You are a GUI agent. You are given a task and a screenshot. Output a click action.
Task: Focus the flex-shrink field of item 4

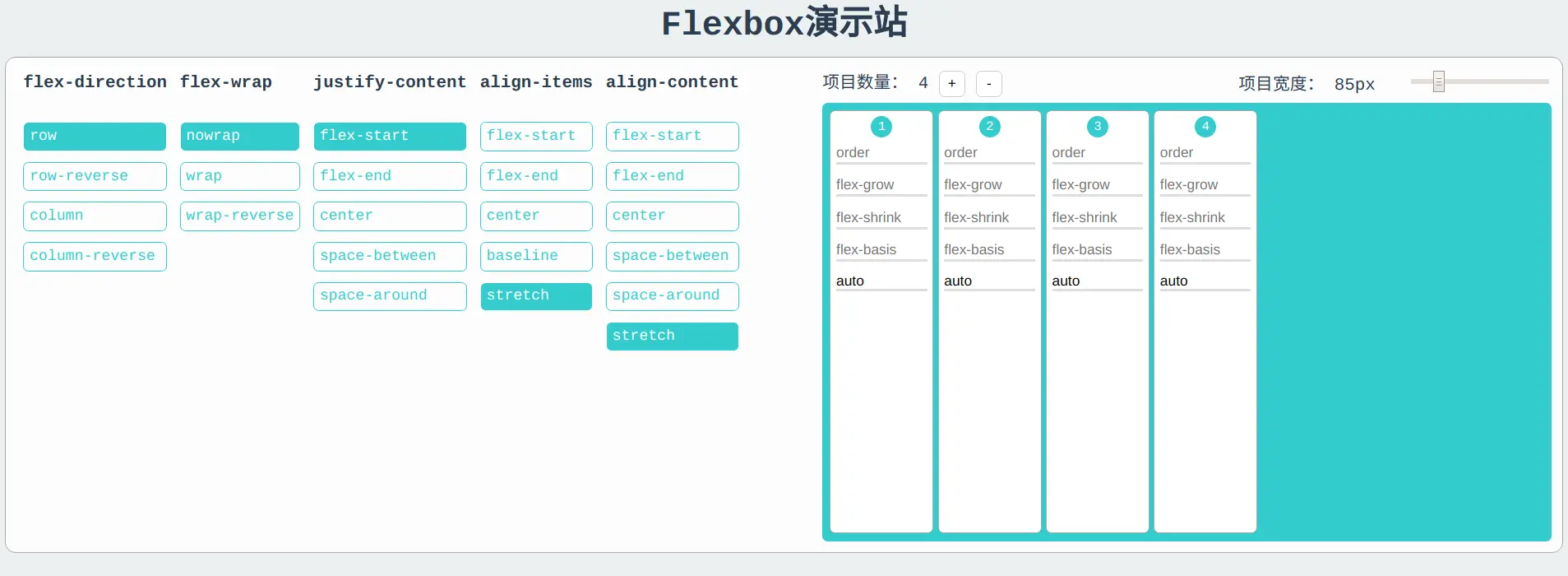[1205, 218]
